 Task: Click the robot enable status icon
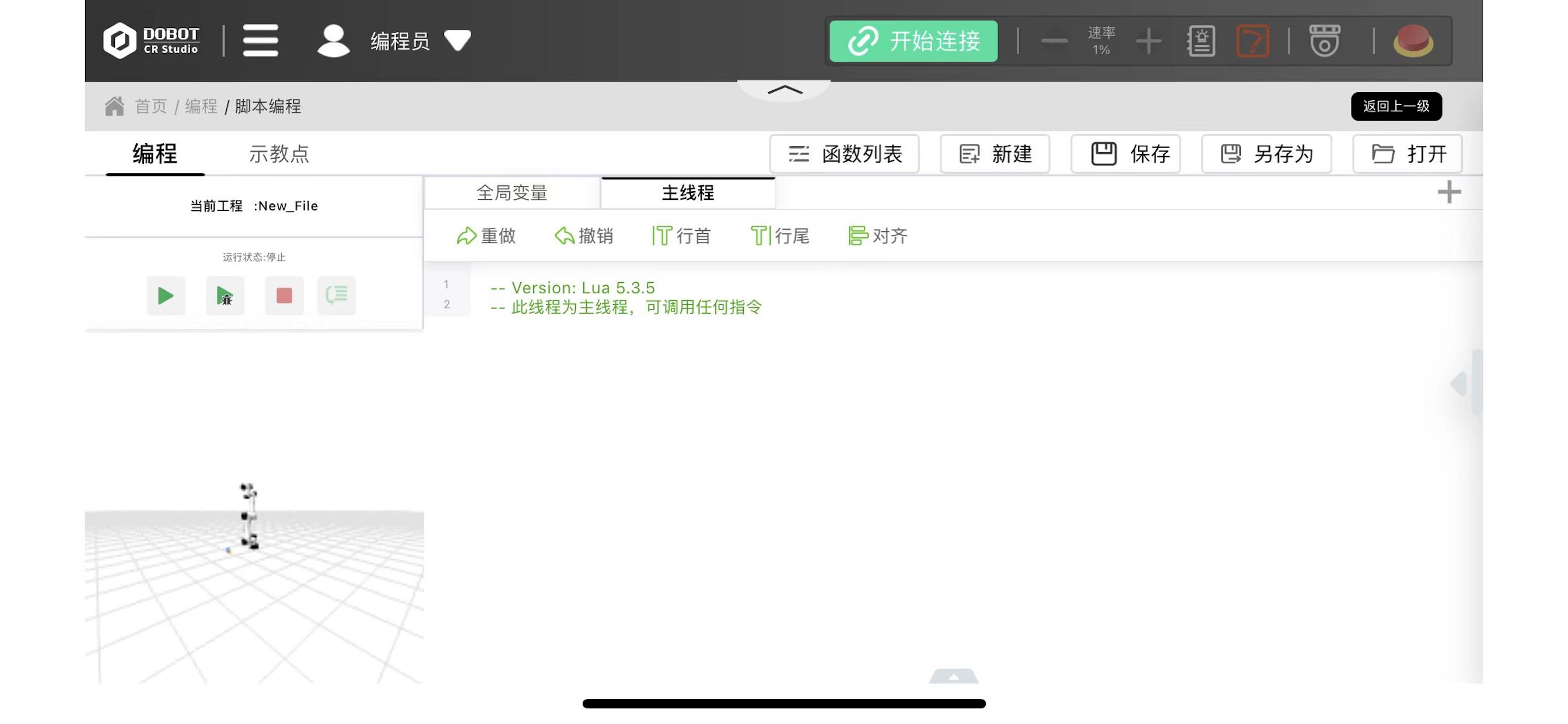1325,41
